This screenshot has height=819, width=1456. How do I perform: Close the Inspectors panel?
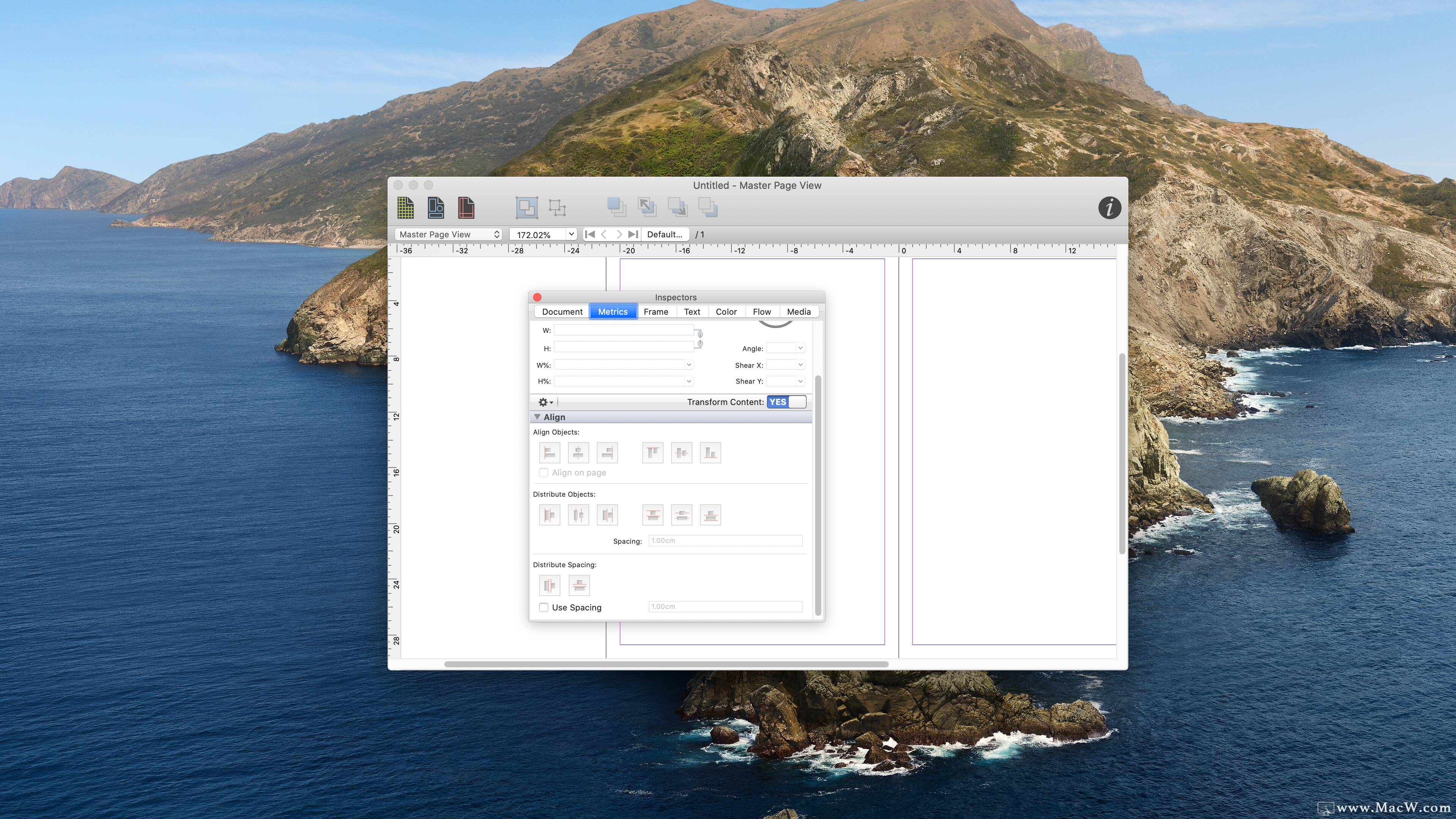point(537,297)
